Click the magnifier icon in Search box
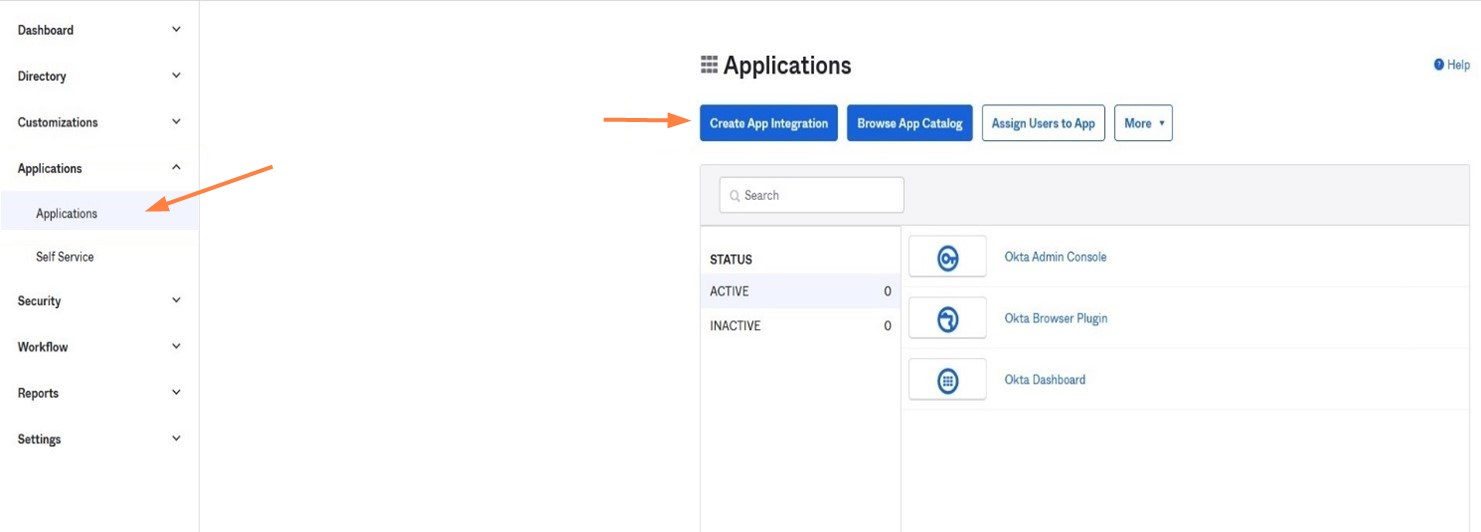The width and height of the screenshot is (1481, 532). pos(735,196)
